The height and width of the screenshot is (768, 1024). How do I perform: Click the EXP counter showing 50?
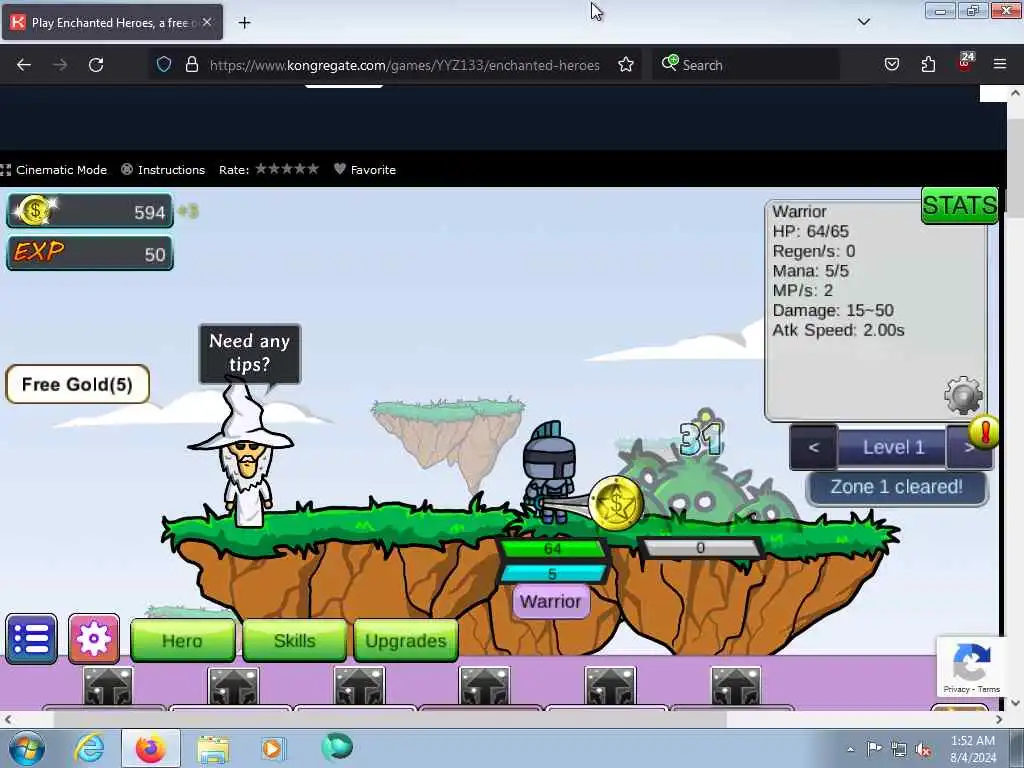(x=89, y=253)
